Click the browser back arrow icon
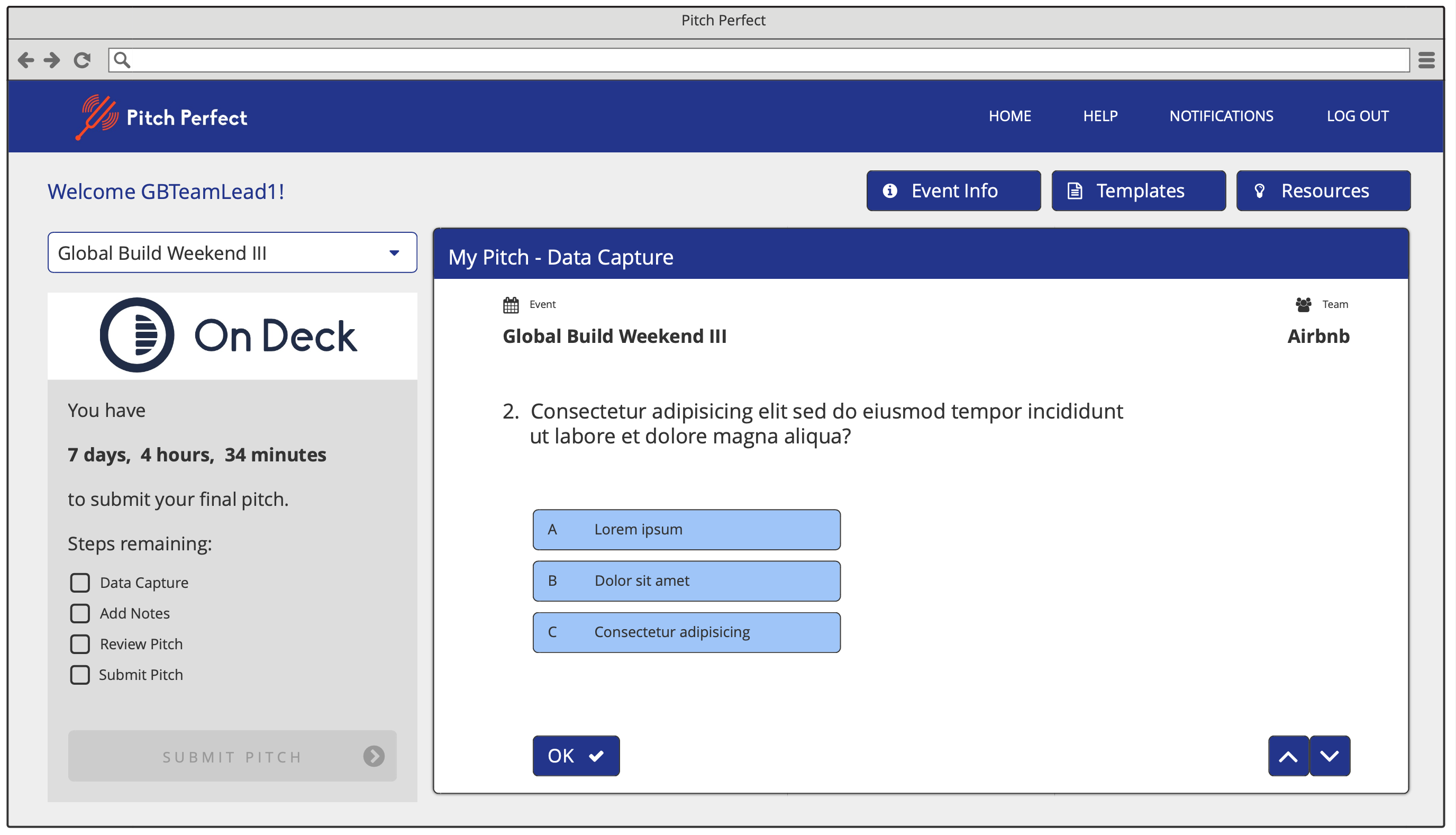Viewport: 1456px width, 835px height. 25,60
